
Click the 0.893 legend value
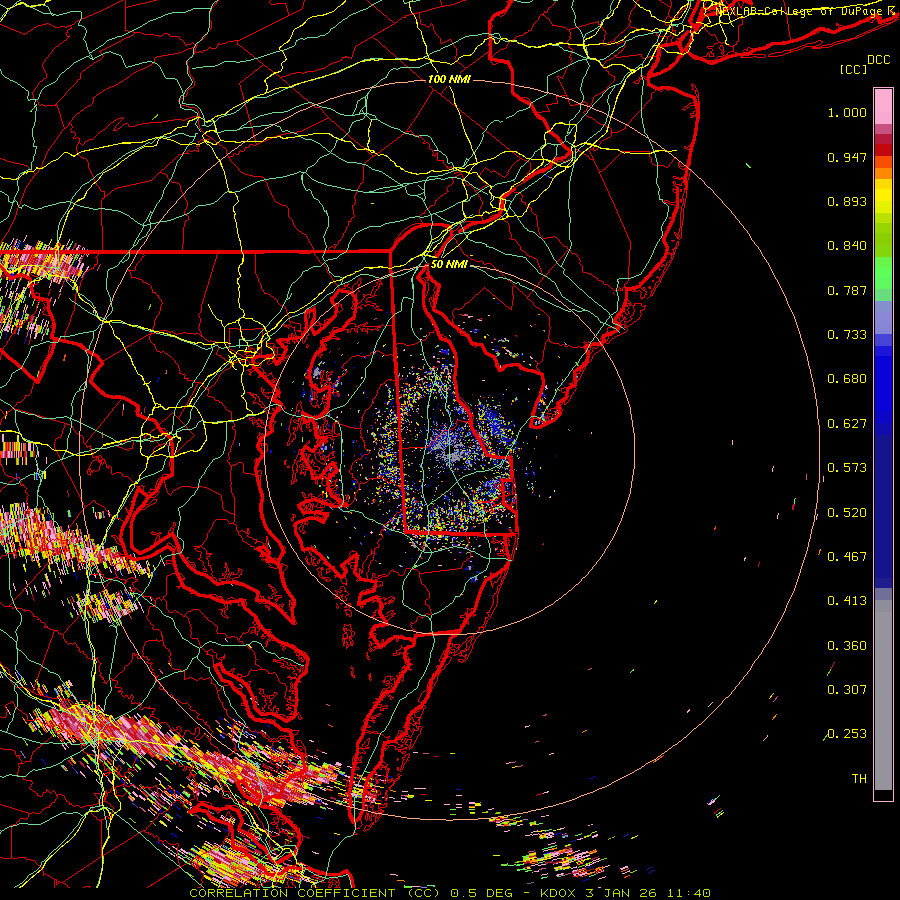click(x=847, y=201)
